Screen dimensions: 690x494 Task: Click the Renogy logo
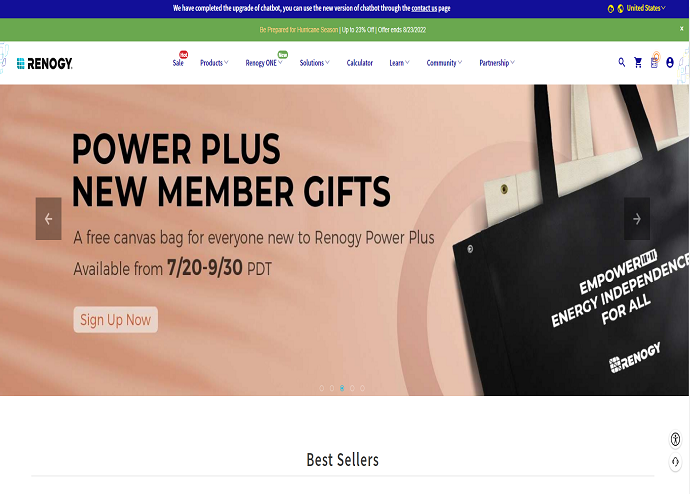click(44, 63)
